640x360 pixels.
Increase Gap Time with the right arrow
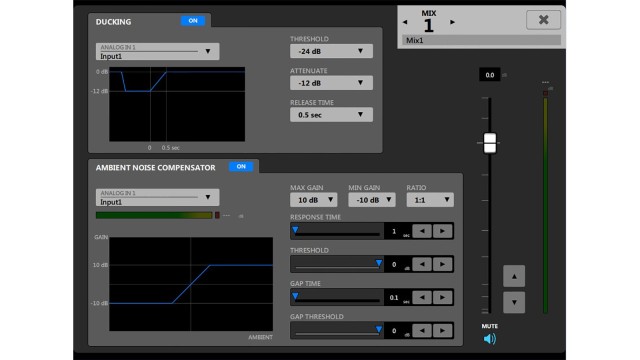pos(442,298)
